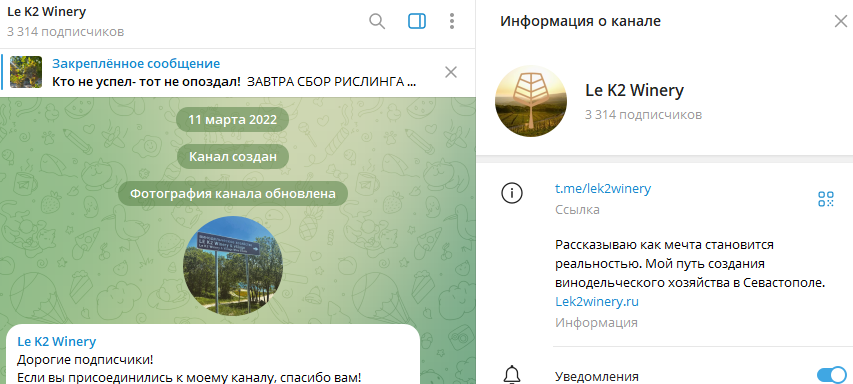Click the Le K2 Winery chat header title
This screenshot has height=384, width=853.
[47, 11]
